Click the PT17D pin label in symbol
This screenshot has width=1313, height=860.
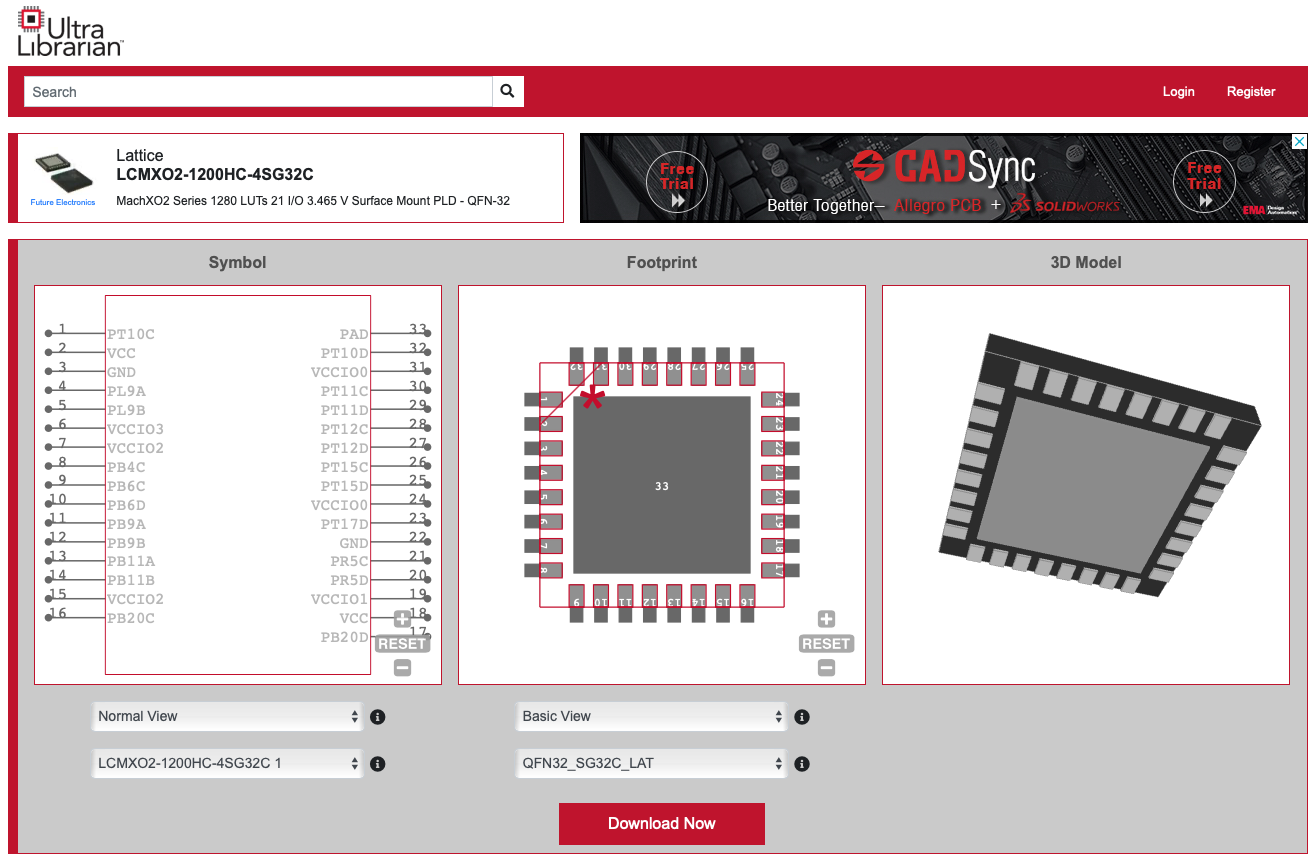coord(344,524)
